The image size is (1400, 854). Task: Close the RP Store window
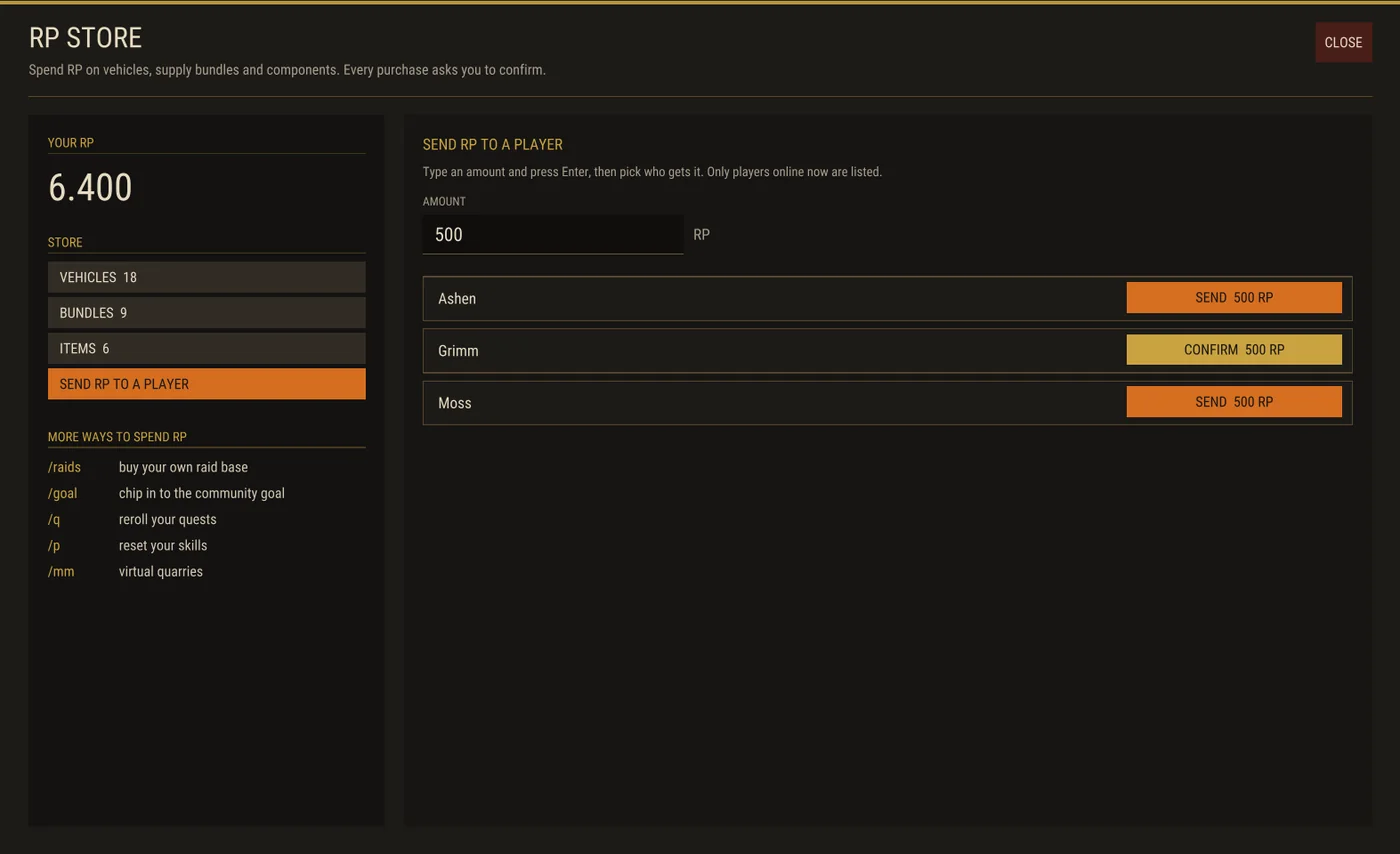click(x=1343, y=42)
